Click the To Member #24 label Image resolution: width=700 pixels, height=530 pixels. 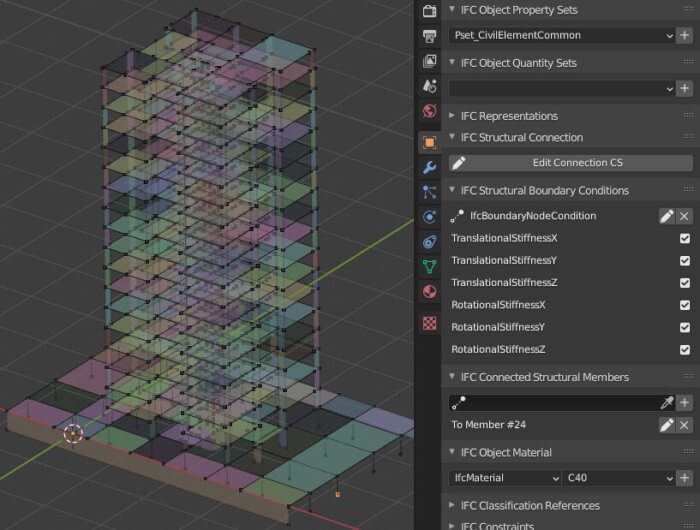click(x=488, y=425)
